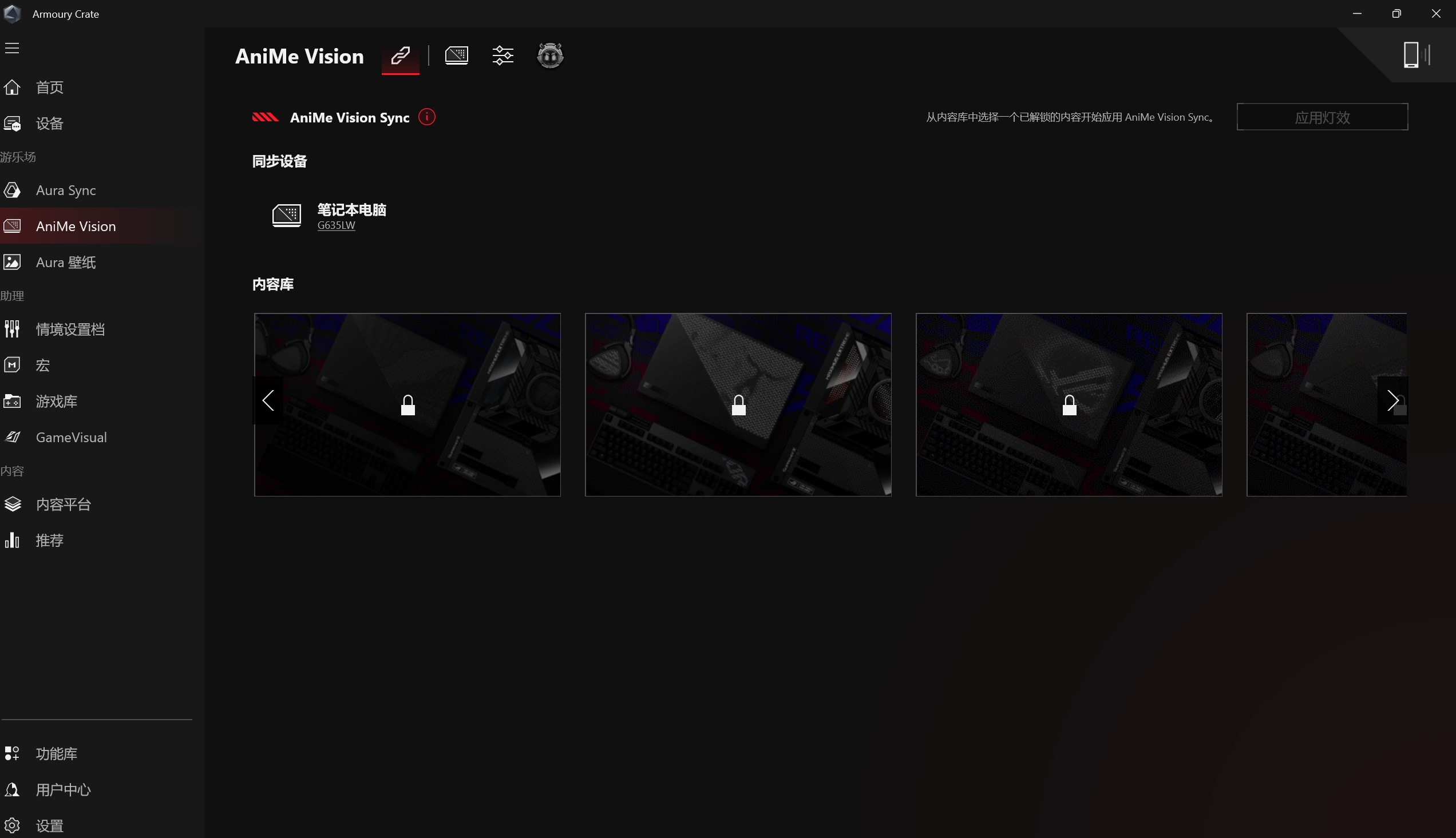
Task: Select the fourth partially visible content thumbnail
Action: (1327, 404)
